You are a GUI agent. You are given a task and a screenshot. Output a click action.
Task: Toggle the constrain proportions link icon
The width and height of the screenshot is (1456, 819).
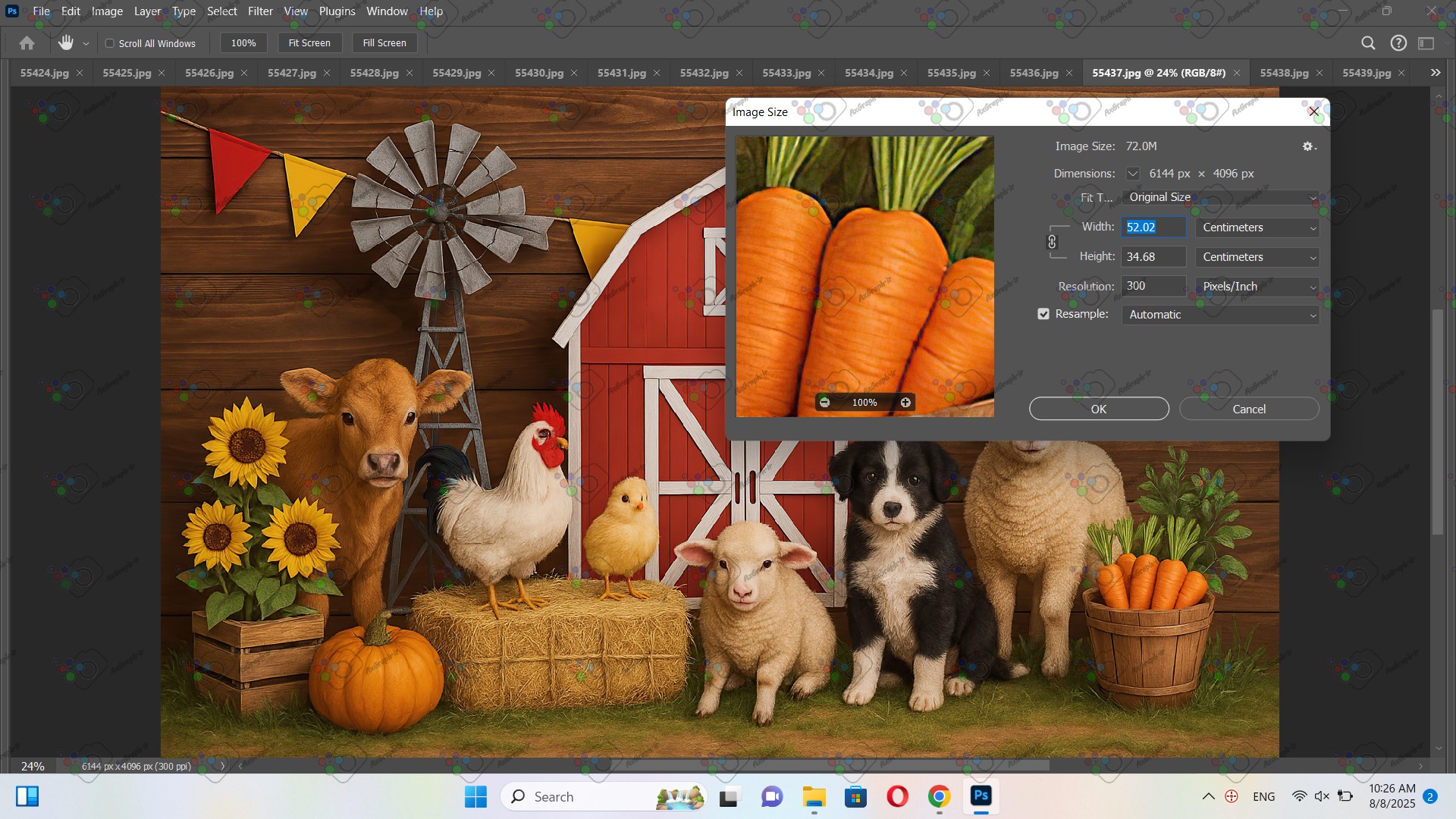click(x=1052, y=242)
